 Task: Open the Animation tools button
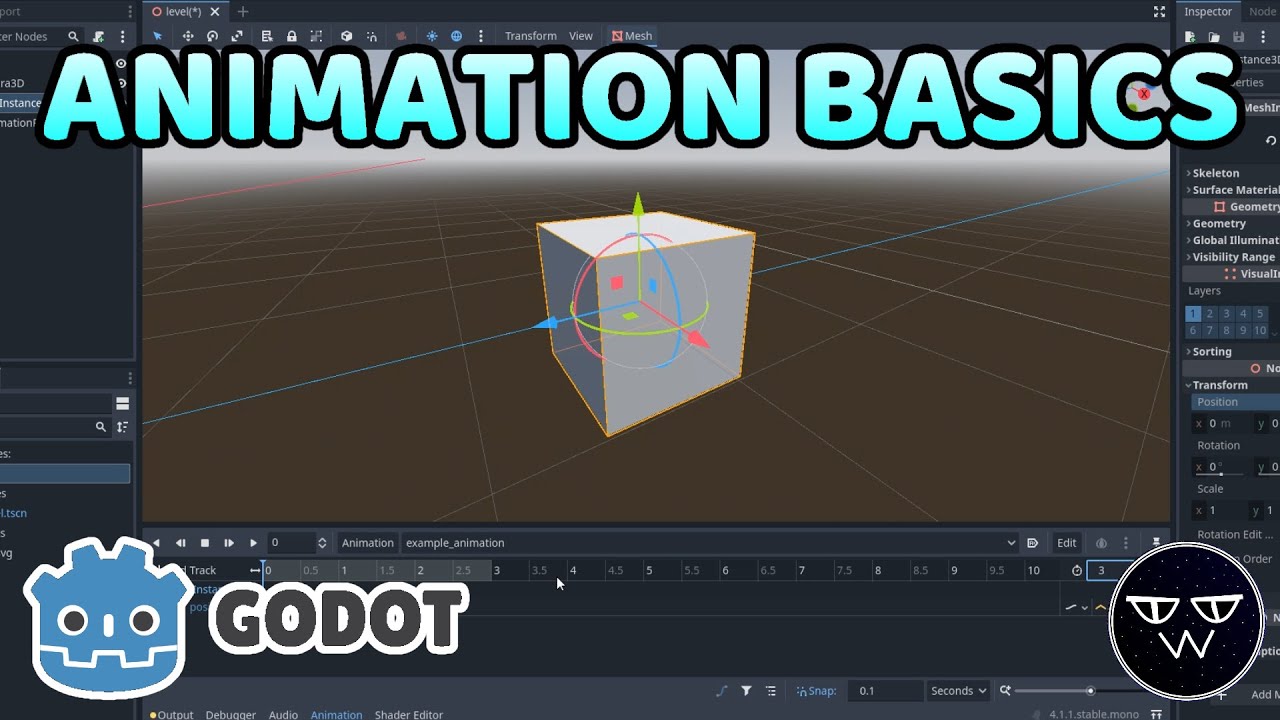(367, 543)
